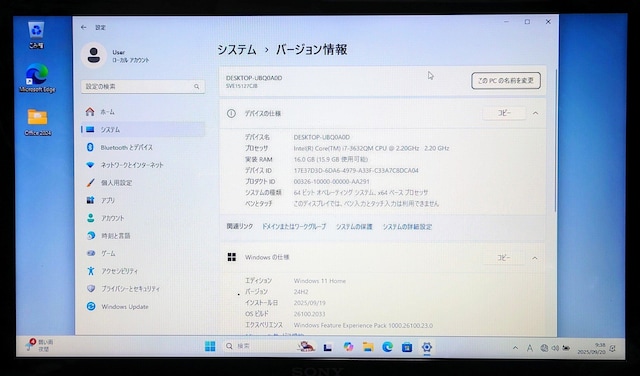This screenshot has width=640, height=376.
Task: Open Bluetooth とデバイス settings
Action: coord(143,147)
